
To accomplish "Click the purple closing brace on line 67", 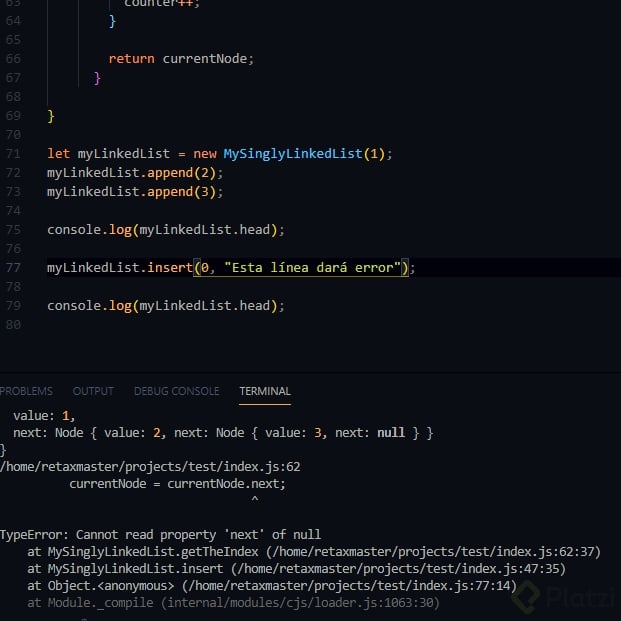I will pos(97,78).
